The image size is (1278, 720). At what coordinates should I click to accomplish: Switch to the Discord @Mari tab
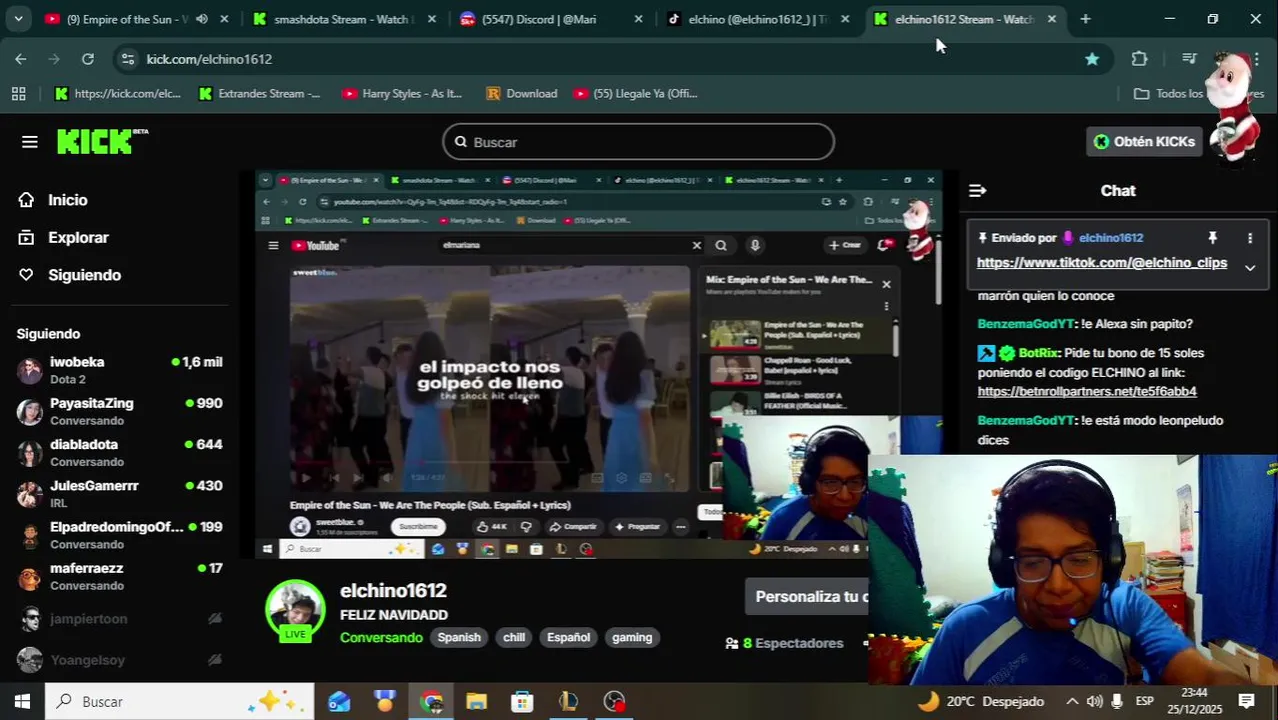coord(538,19)
